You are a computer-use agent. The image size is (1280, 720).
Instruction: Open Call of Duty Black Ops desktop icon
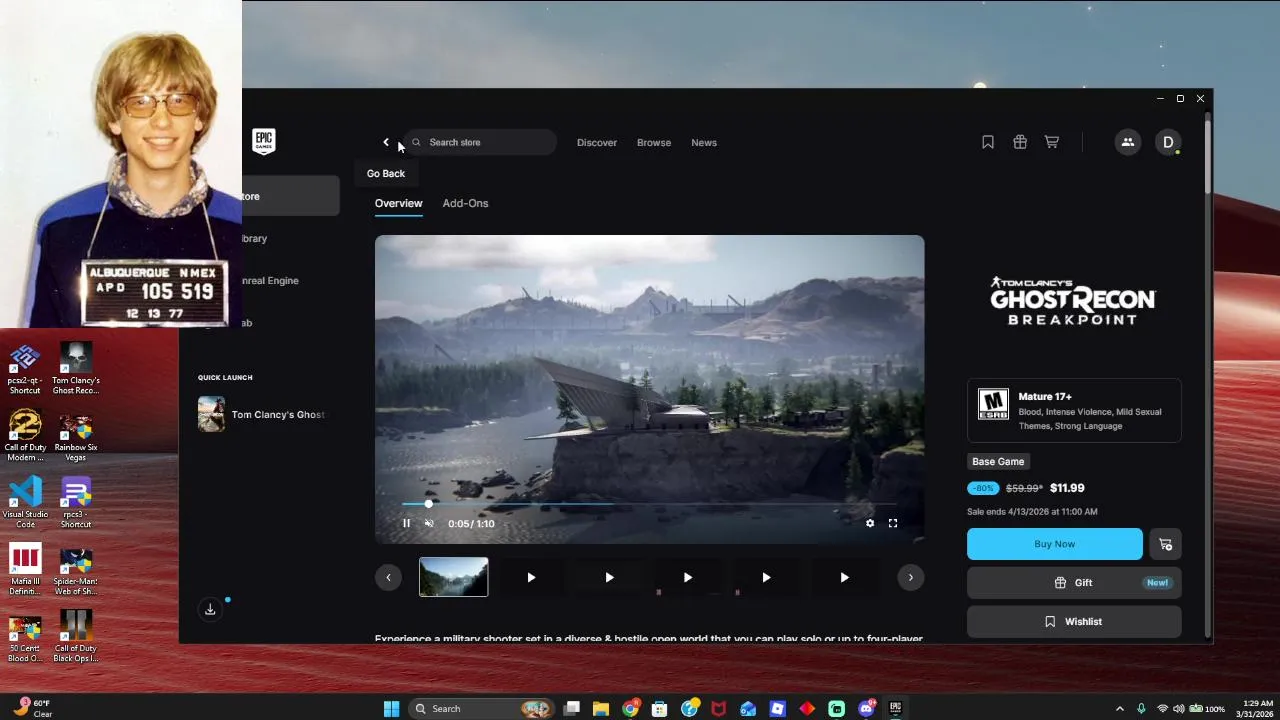point(76,637)
